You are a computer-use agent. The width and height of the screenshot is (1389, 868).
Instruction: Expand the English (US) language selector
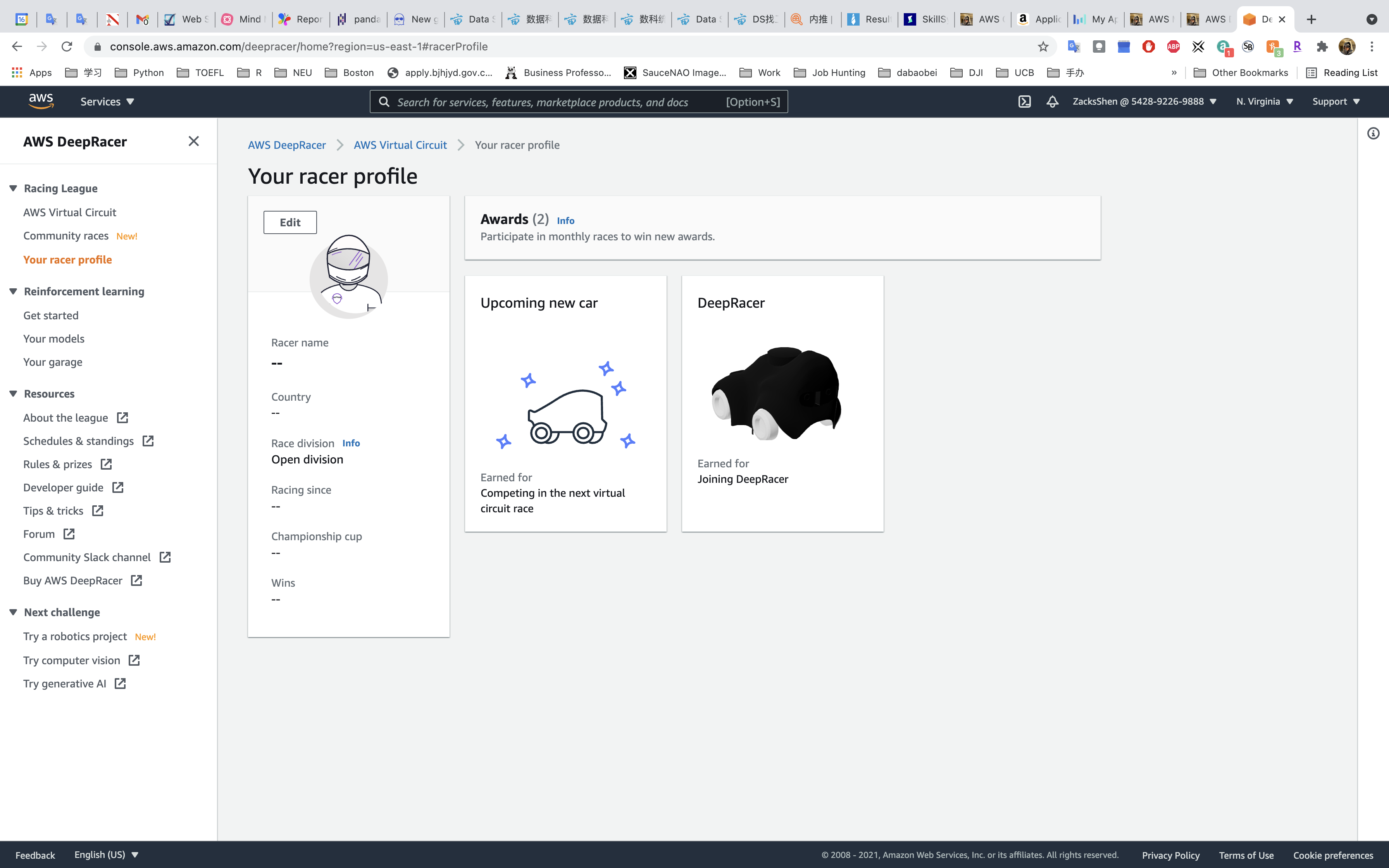point(106,854)
